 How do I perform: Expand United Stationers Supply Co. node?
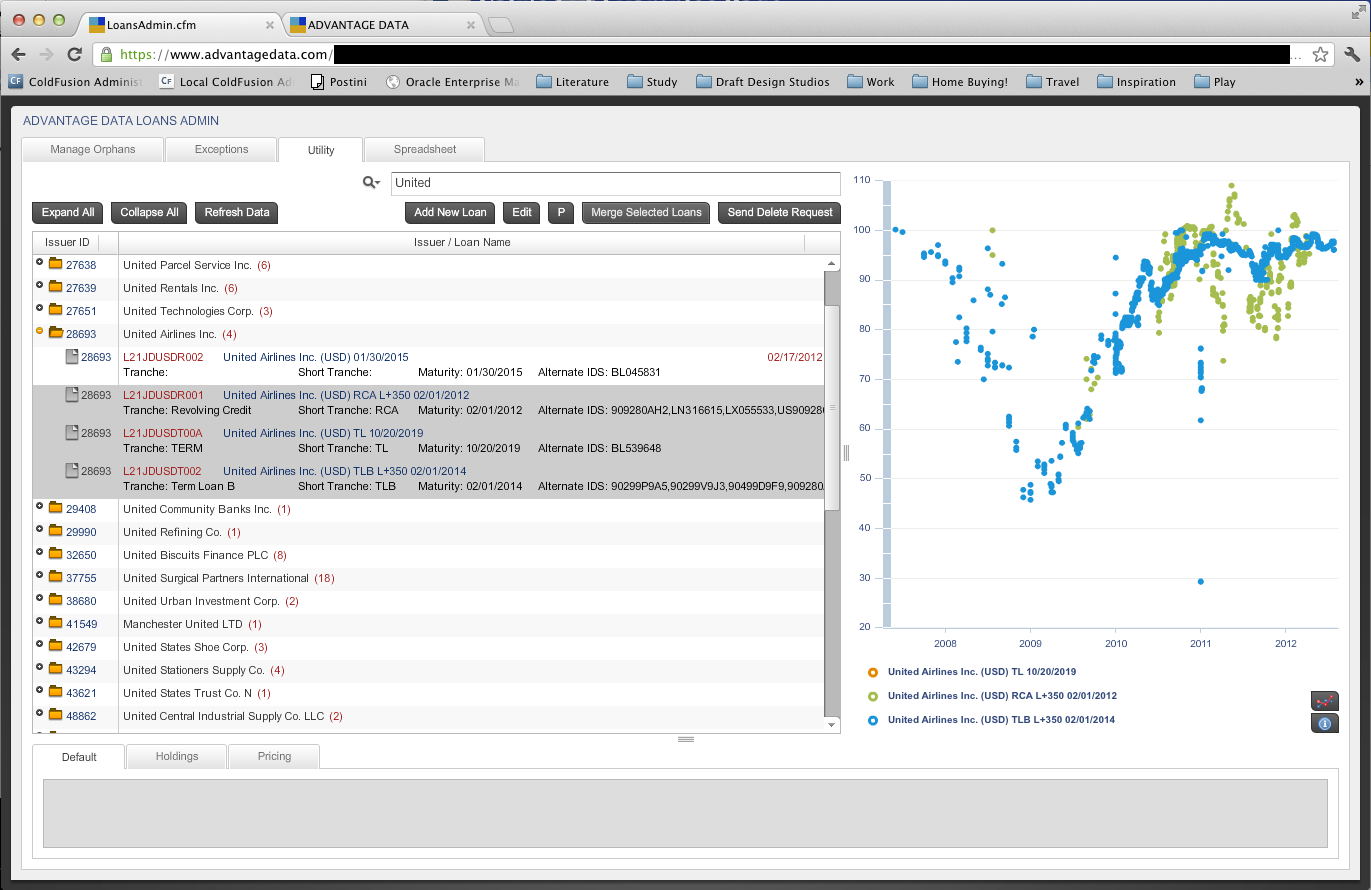(40, 667)
